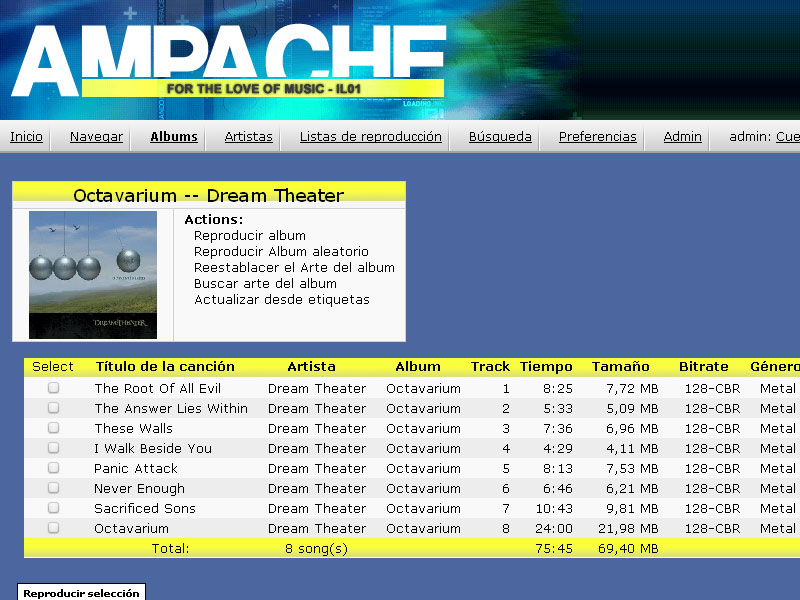The height and width of the screenshot is (600, 800).
Task: Open the Albums menu item
Action: coord(174,137)
